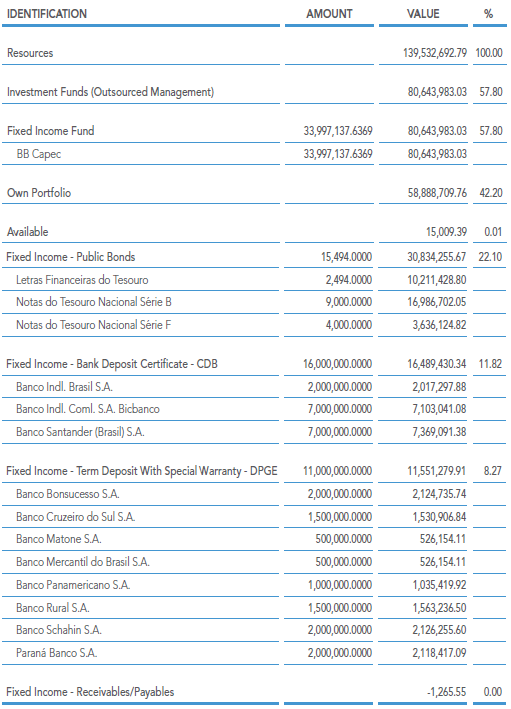The width and height of the screenshot is (511, 709).
Task: Click the AMOUNT column header
Action: 329,14
